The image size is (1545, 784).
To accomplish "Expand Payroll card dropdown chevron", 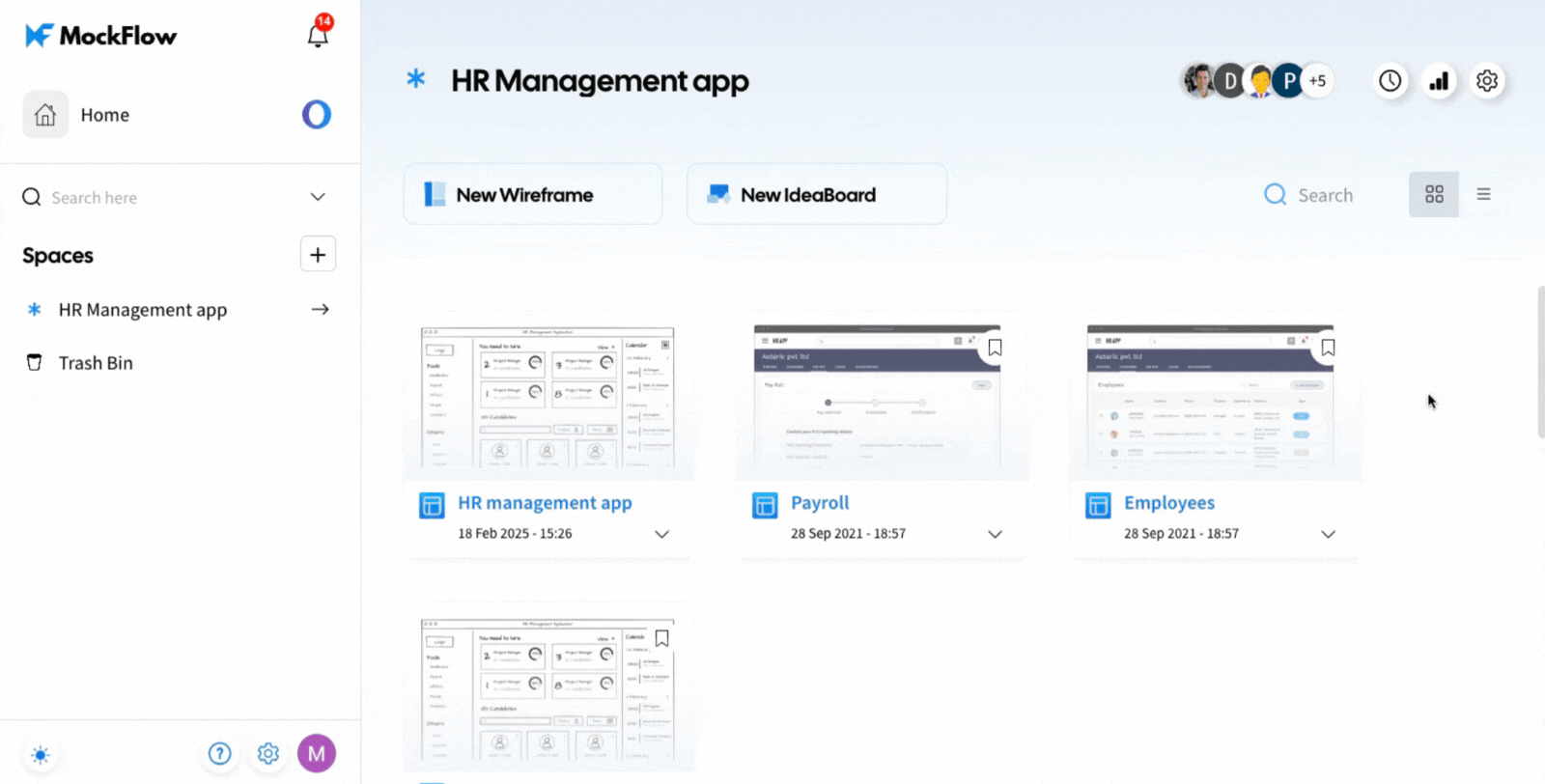I will coord(995,534).
